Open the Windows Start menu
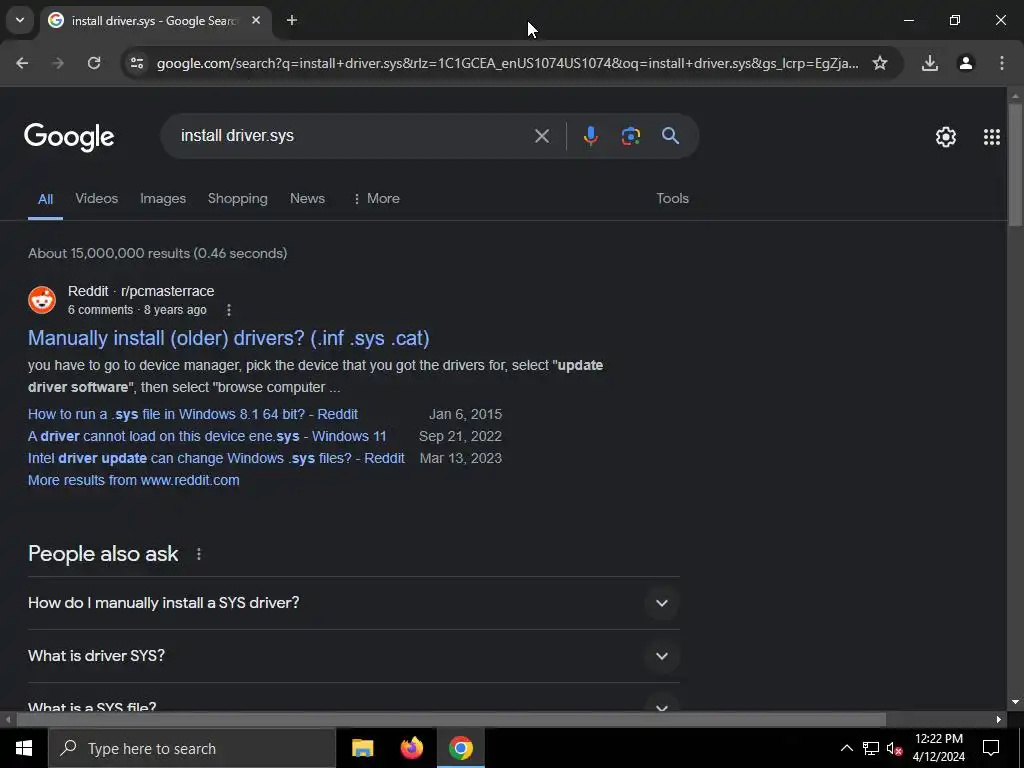 [x=24, y=748]
